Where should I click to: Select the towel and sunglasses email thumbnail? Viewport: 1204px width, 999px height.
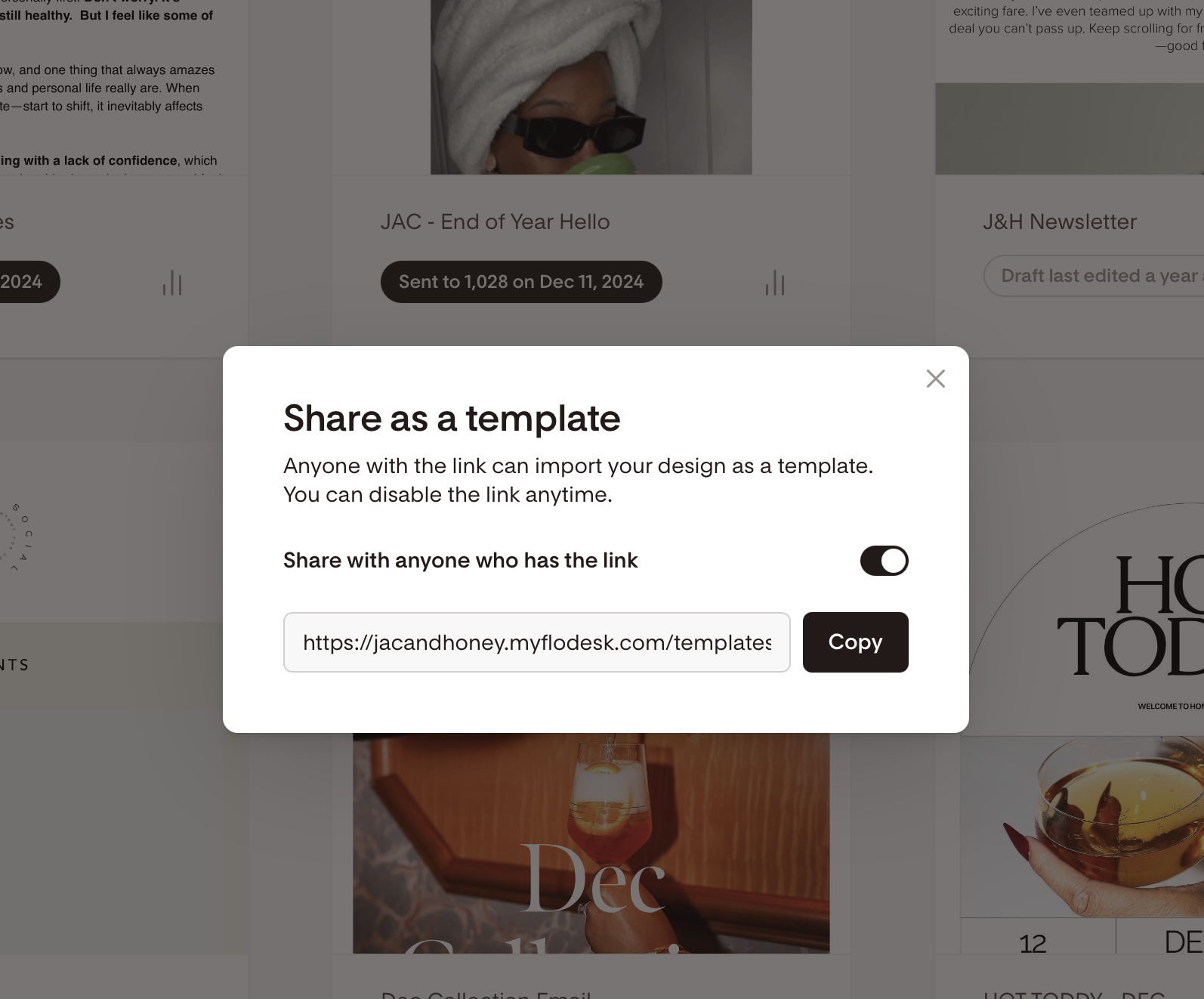[x=591, y=87]
